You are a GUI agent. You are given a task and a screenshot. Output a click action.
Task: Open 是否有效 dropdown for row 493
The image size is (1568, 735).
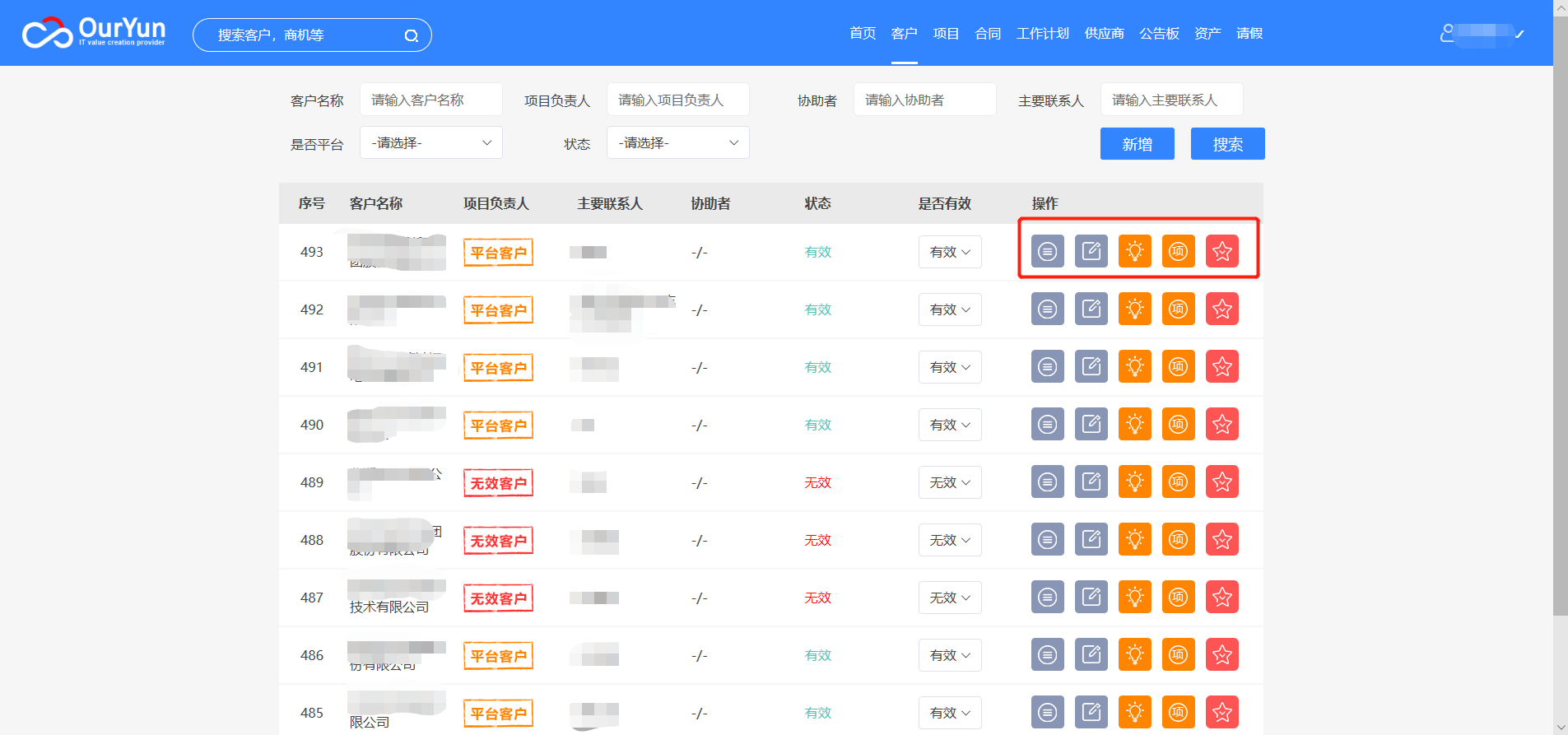click(950, 252)
